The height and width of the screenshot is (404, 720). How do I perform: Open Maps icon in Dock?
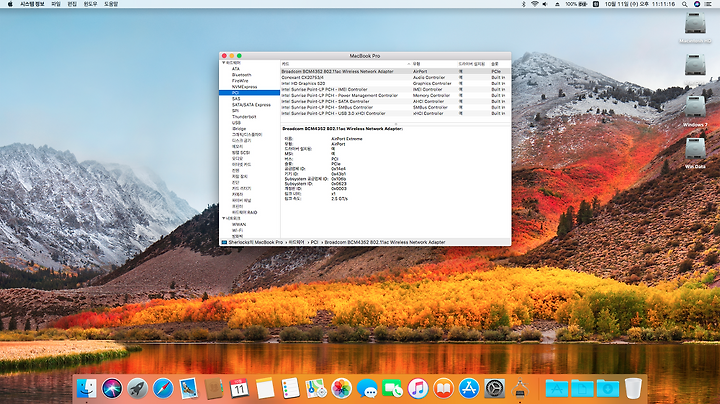point(315,388)
